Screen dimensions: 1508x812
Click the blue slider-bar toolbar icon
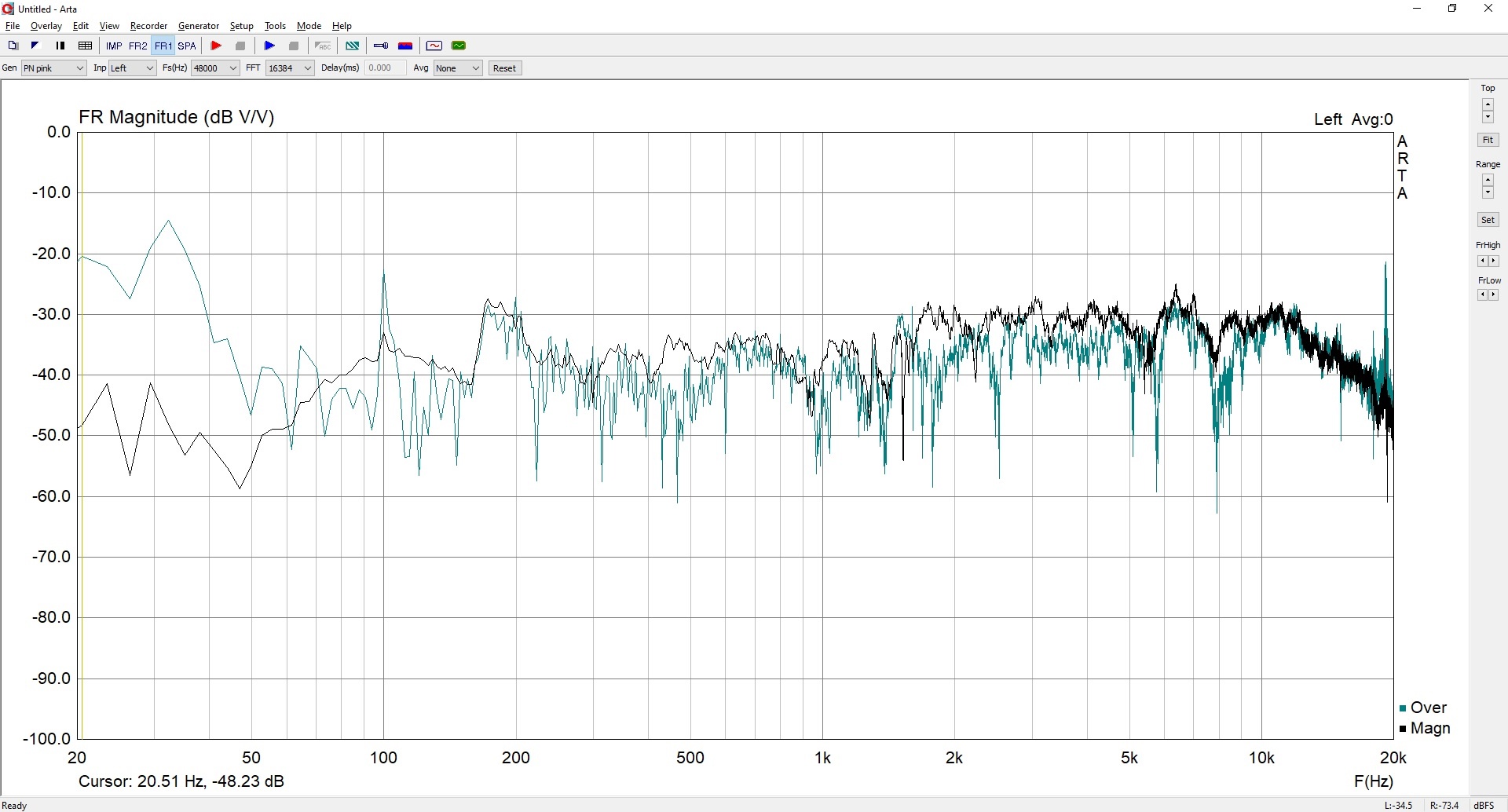381,46
